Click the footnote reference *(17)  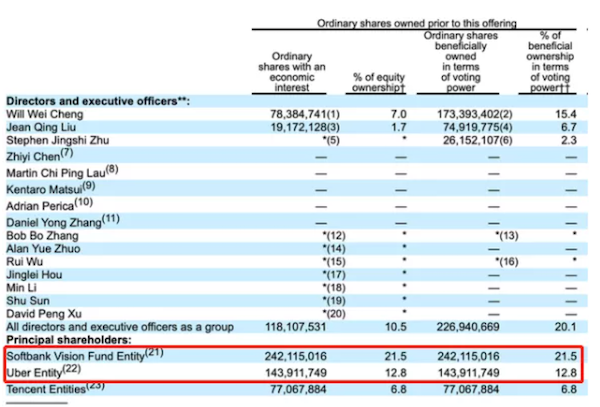[334, 275]
